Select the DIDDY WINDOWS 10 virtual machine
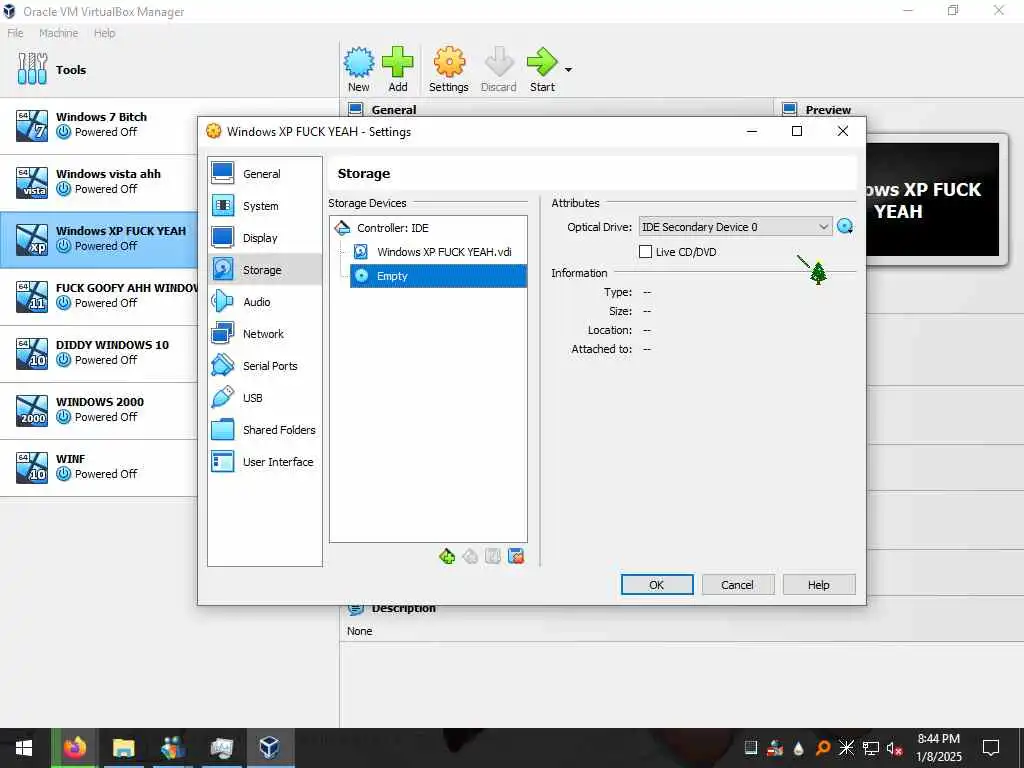Image resolution: width=1024 pixels, height=768 pixels. (x=99, y=353)
